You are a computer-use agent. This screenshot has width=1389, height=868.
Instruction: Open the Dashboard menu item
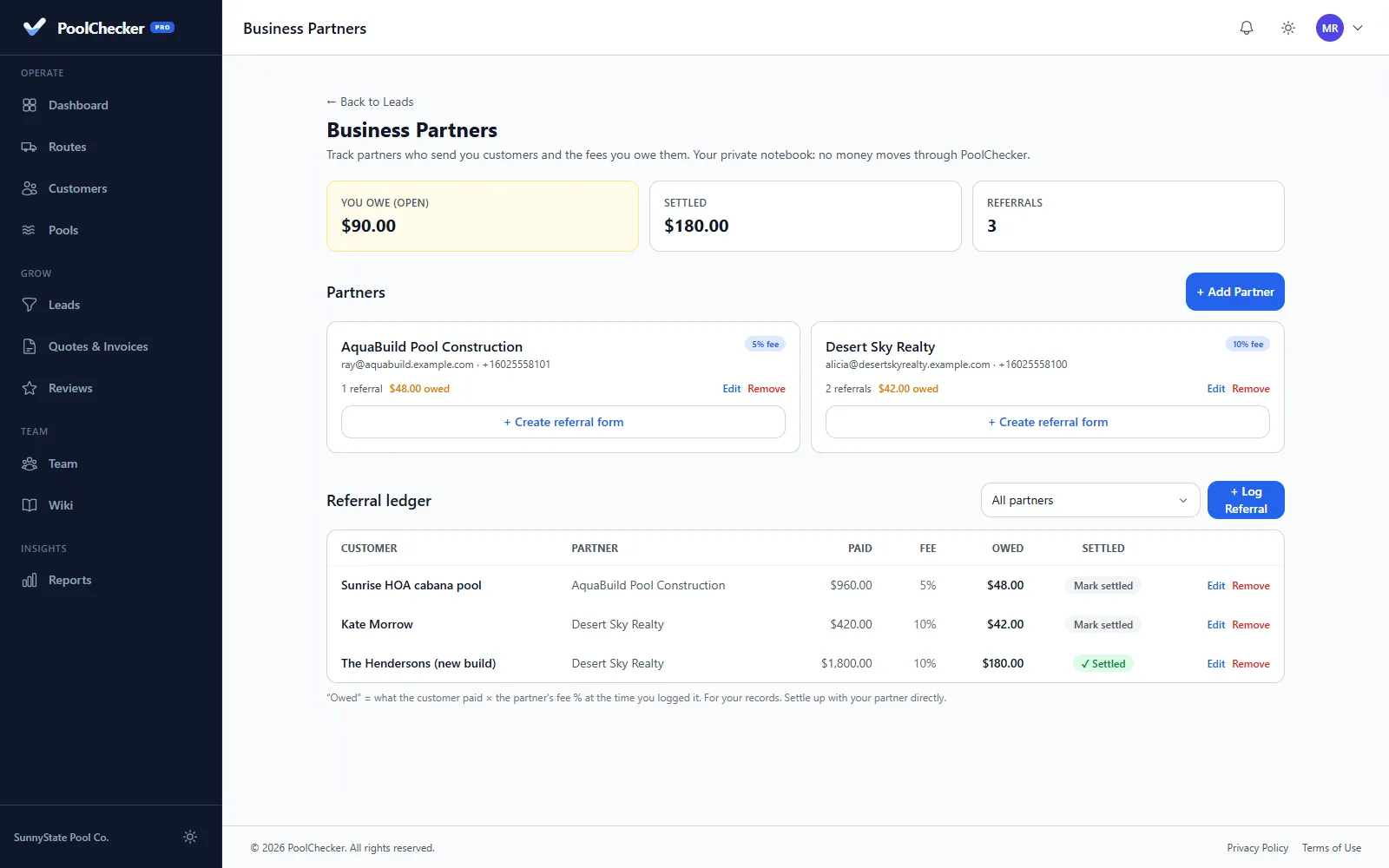(x=111, y=105)
